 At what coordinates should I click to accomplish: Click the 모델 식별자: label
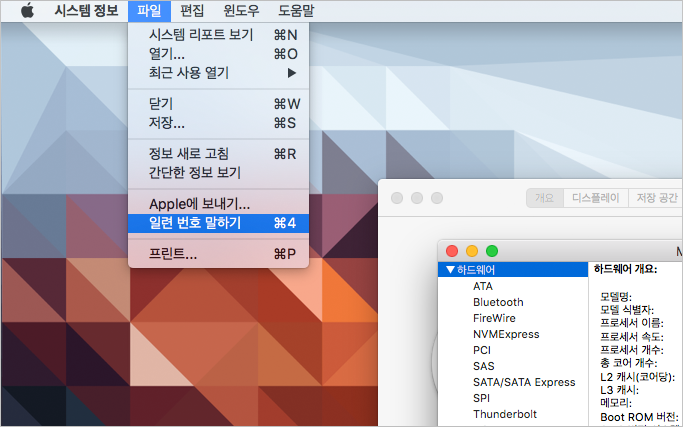(x=627, y=310)
